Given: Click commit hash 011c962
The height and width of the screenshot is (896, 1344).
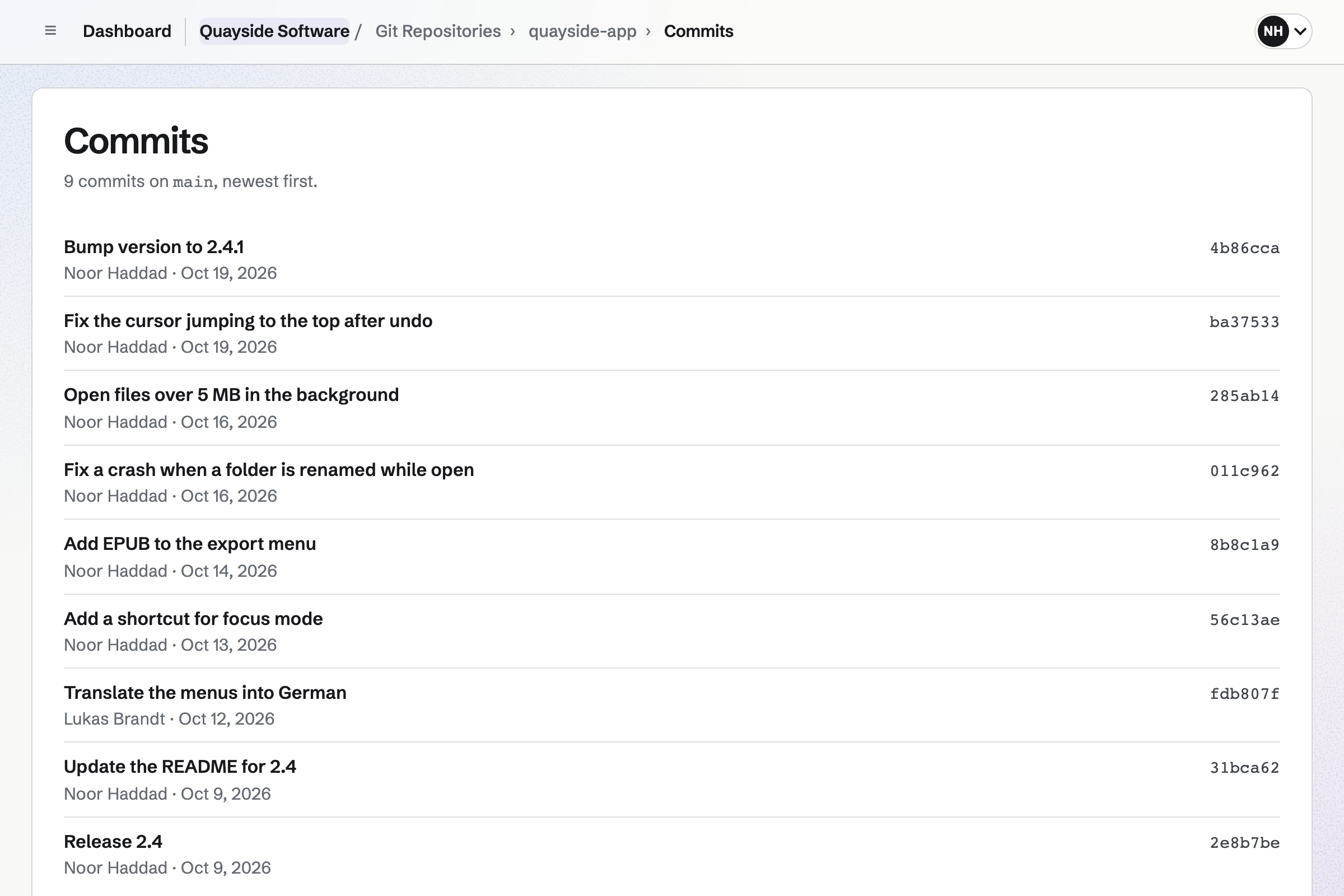Looking at the screenshot, I should pyautogui.click(x=1244, y=470).
